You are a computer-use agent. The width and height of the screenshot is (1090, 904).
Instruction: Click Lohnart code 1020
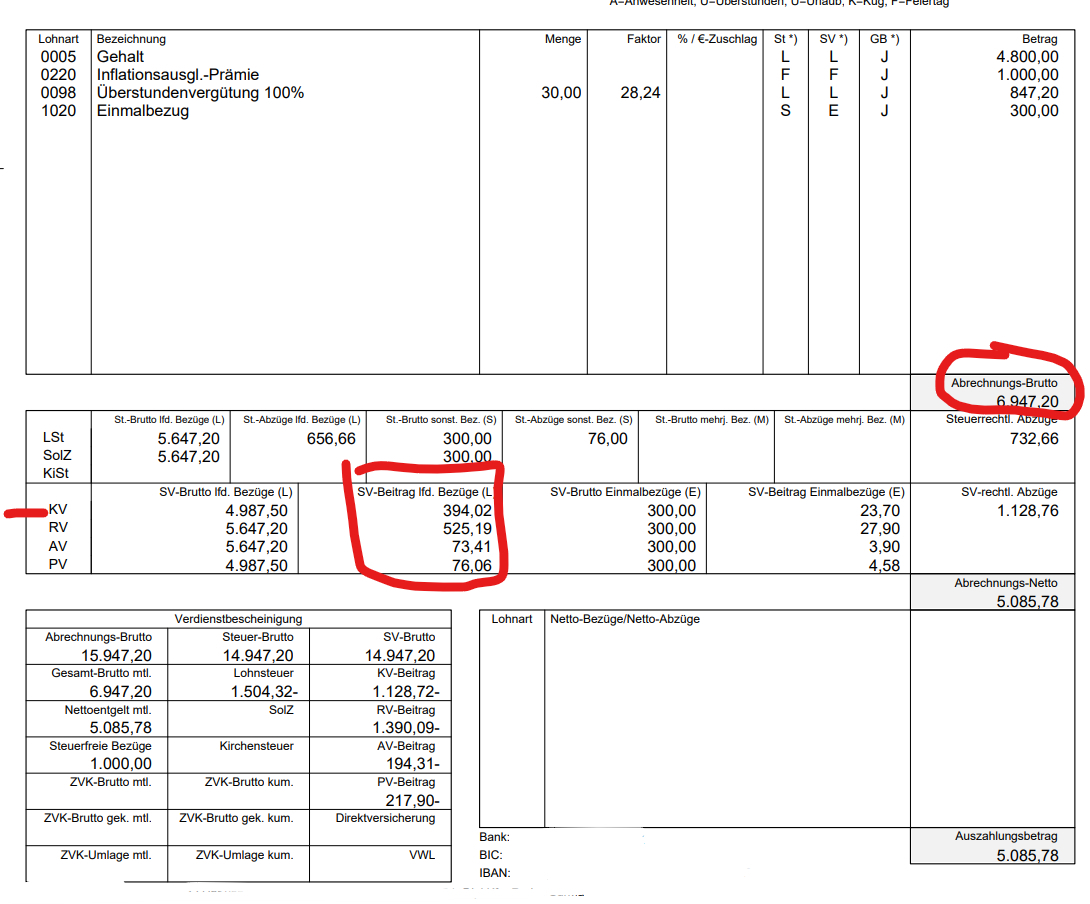(x=58, y=111)
